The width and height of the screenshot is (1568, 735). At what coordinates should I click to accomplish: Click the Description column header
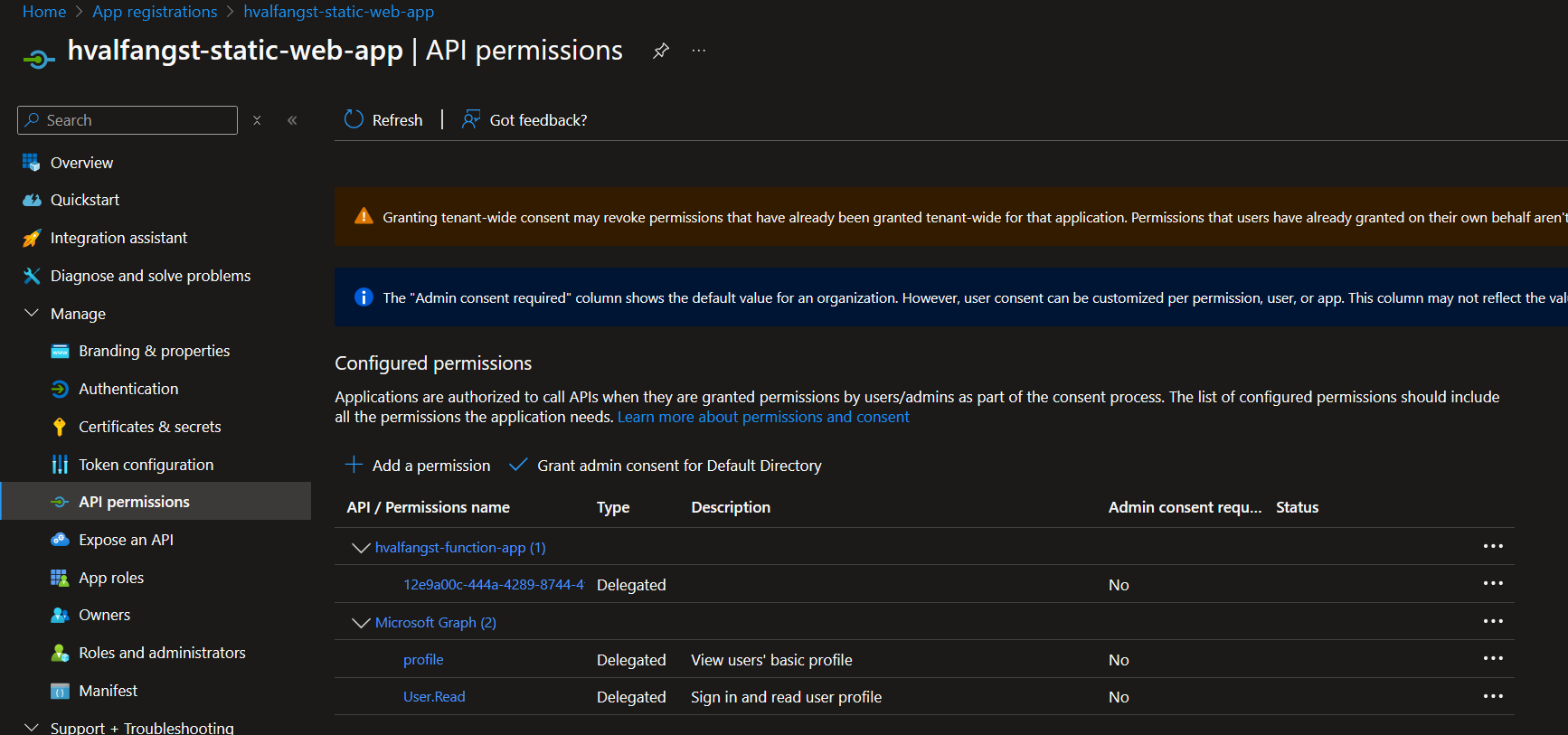point(731,507)
